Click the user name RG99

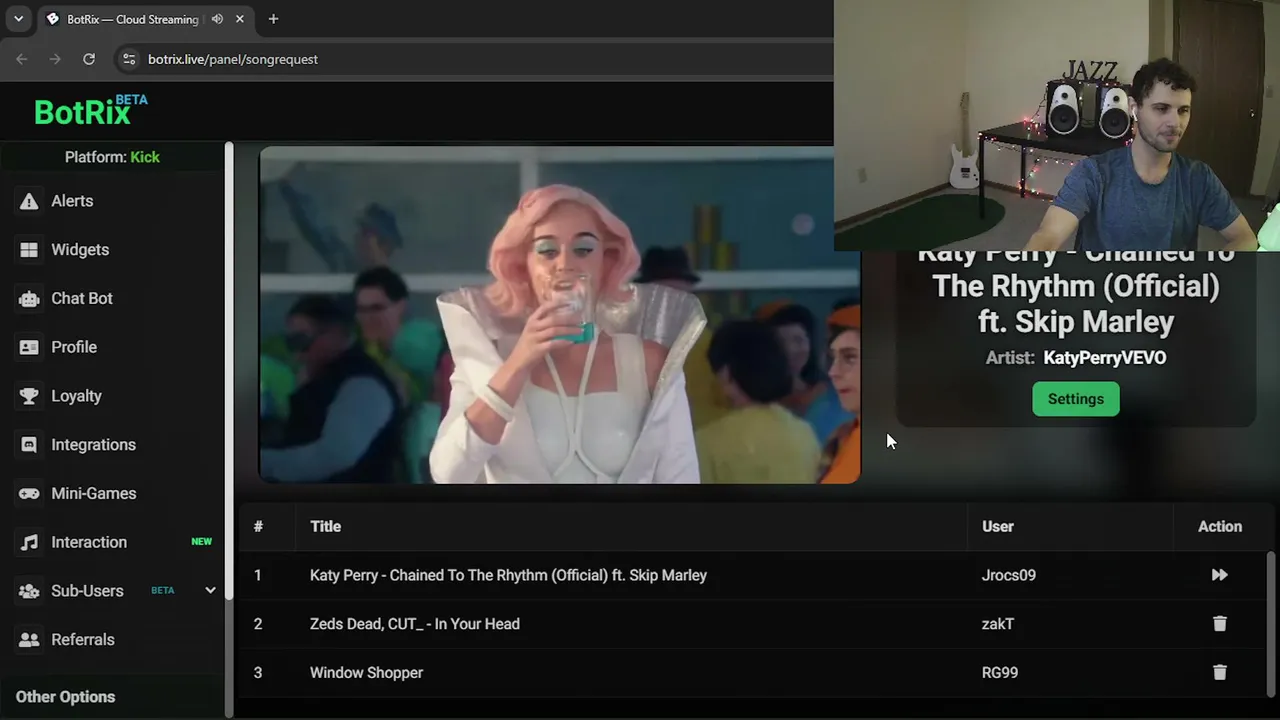tap(1000, 673)
